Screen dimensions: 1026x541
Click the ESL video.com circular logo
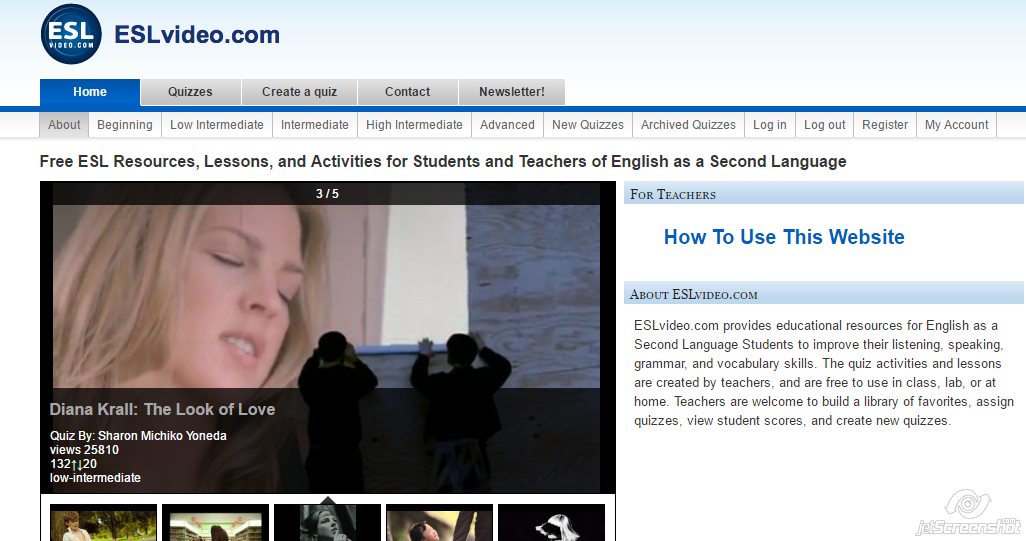click(x=71, y=34)
